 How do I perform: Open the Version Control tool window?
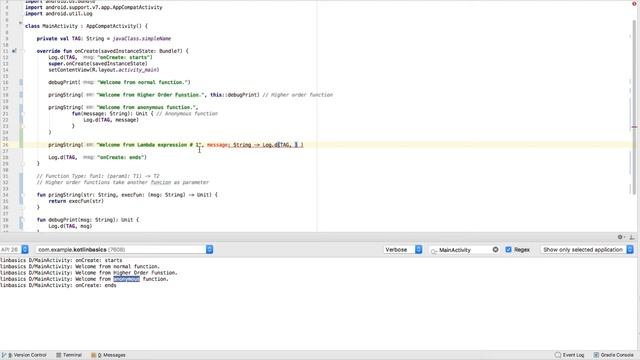click(24, 355)
